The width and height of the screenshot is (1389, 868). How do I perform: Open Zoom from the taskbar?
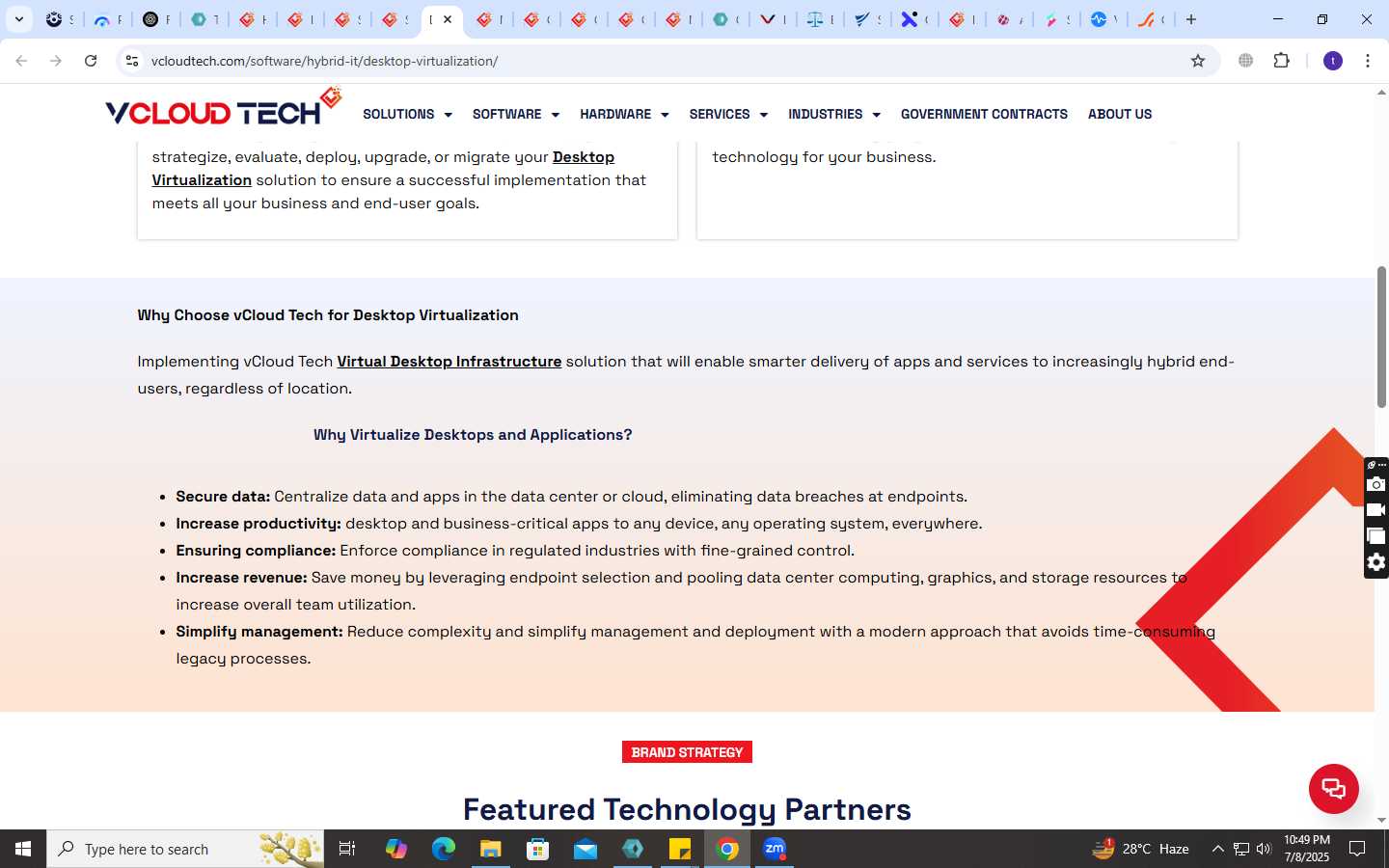775,849
